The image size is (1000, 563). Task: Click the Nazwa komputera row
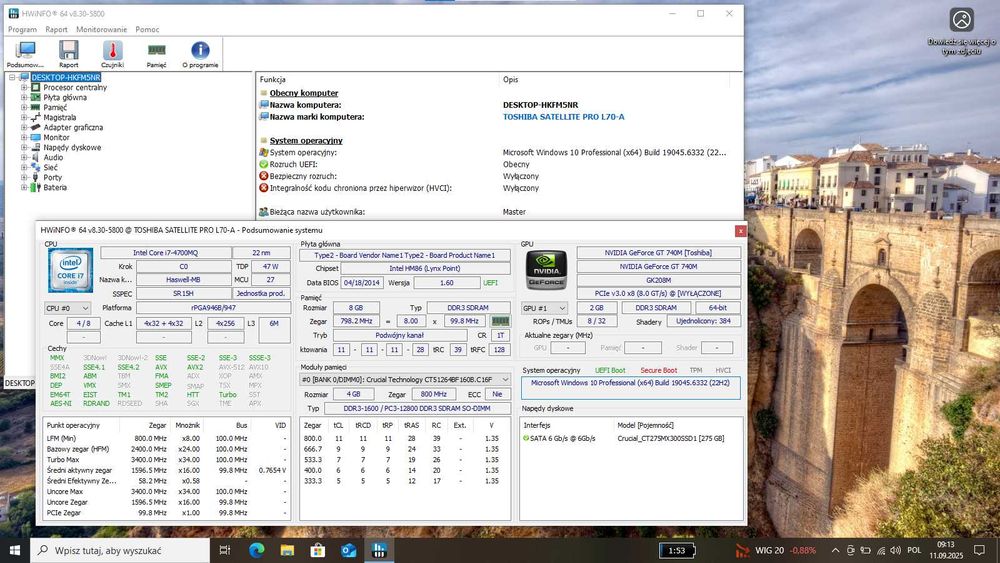(x=418, y=105)
